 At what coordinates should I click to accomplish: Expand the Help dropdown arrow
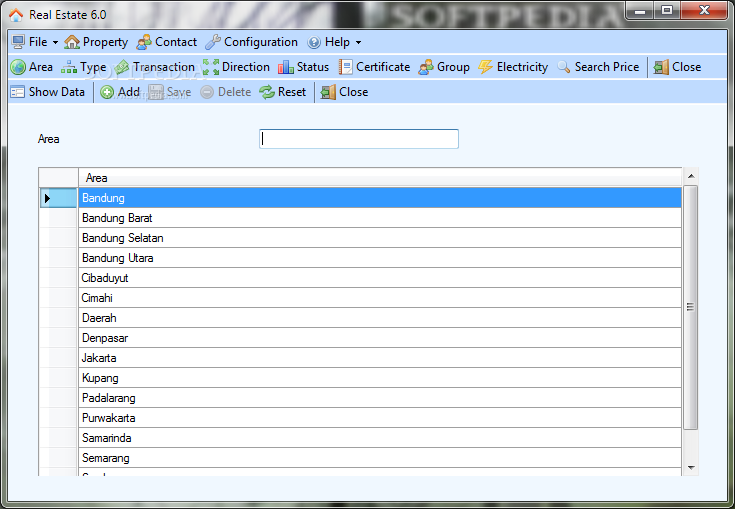click(x=359, y=43)
